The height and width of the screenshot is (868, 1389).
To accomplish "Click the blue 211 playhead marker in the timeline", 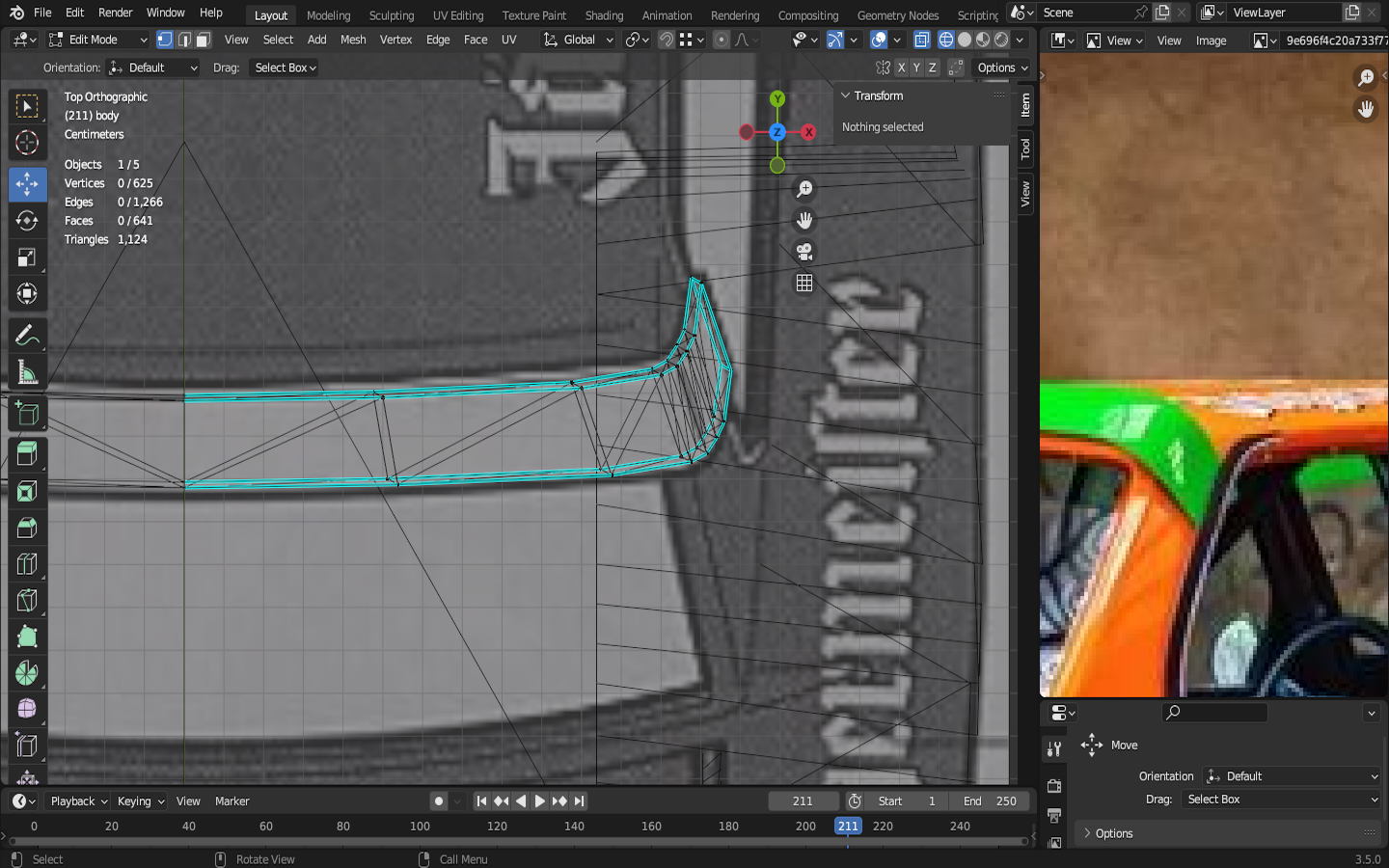I will click(x=848, y=826).
